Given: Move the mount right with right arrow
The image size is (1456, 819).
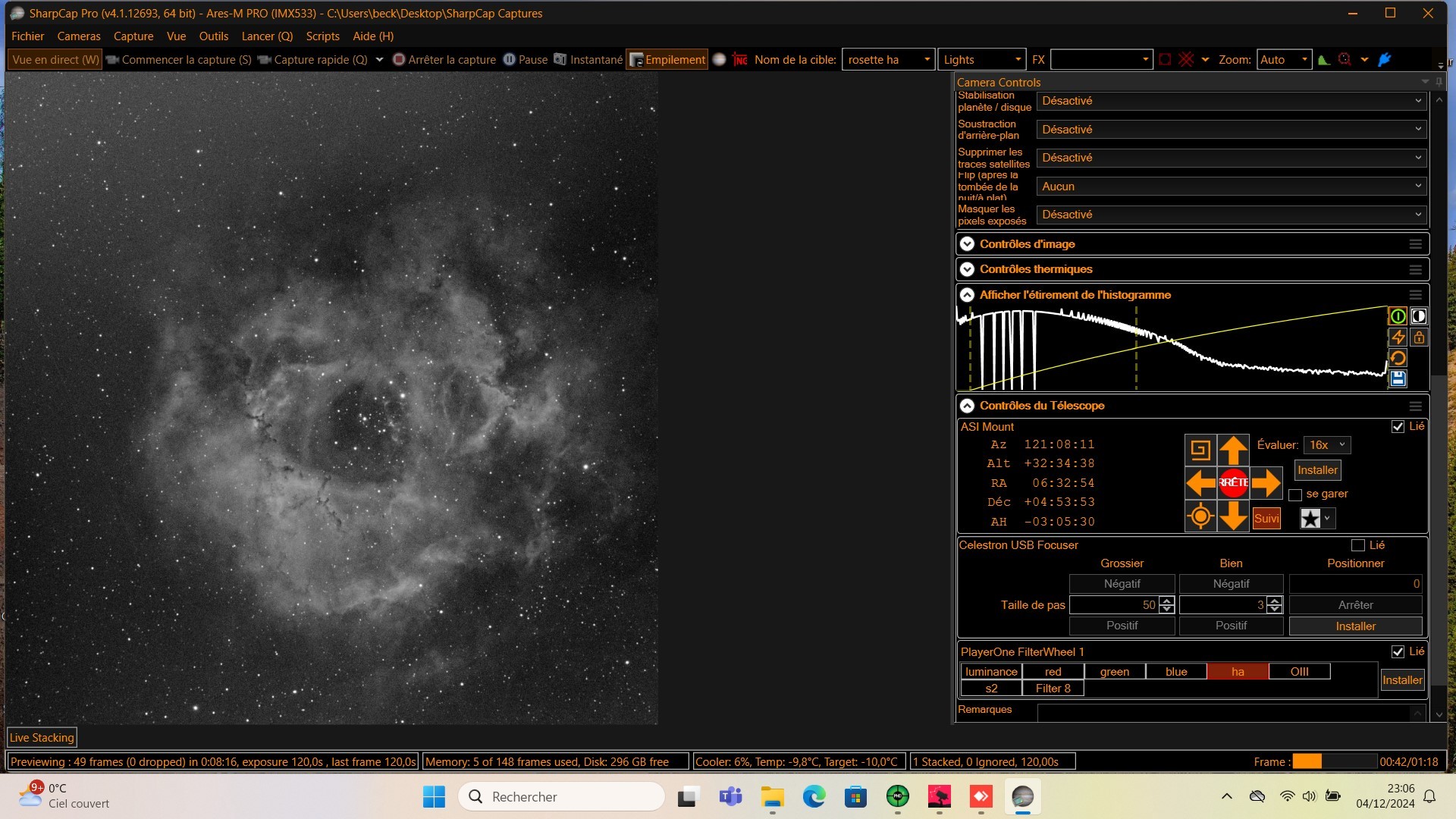Looking at the screenshot, I should coord(1266,483).
